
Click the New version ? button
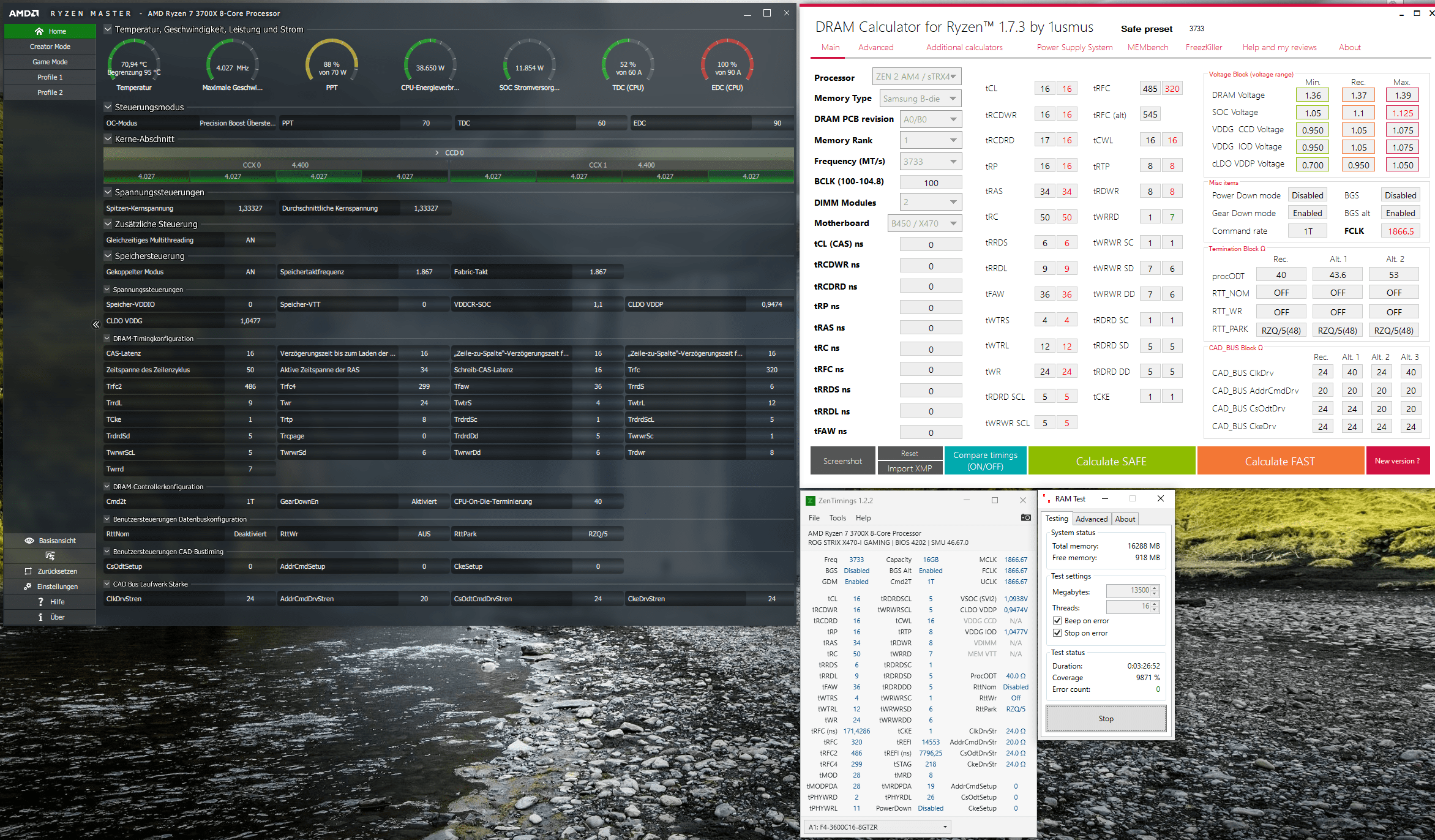click(1398, 460)
